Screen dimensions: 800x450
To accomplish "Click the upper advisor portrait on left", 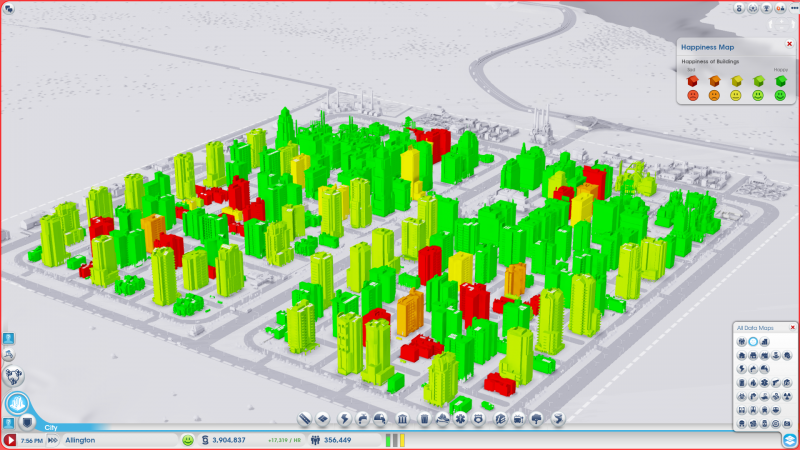I will coord(9,338).
